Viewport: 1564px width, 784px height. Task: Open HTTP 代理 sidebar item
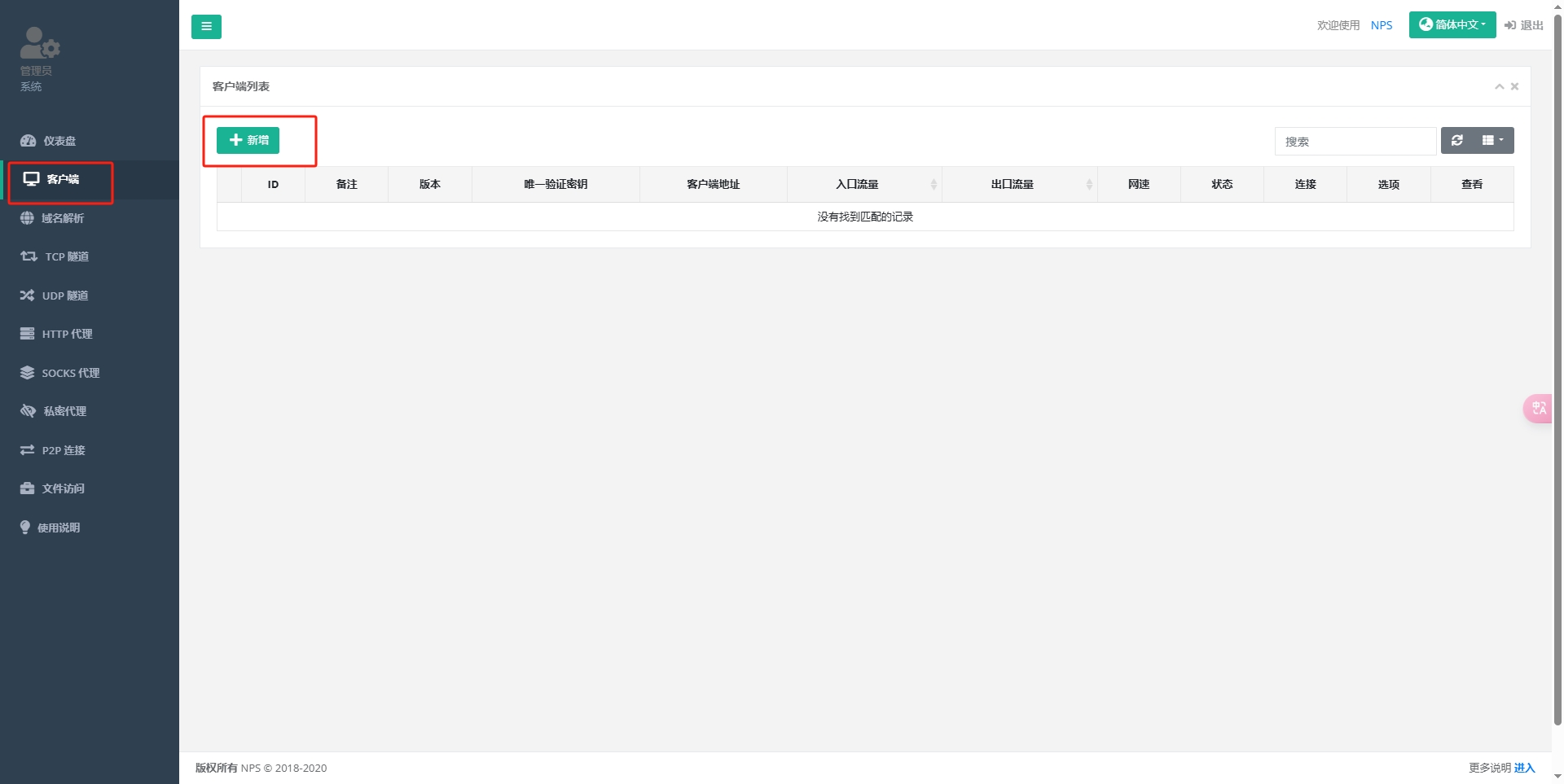67,334
